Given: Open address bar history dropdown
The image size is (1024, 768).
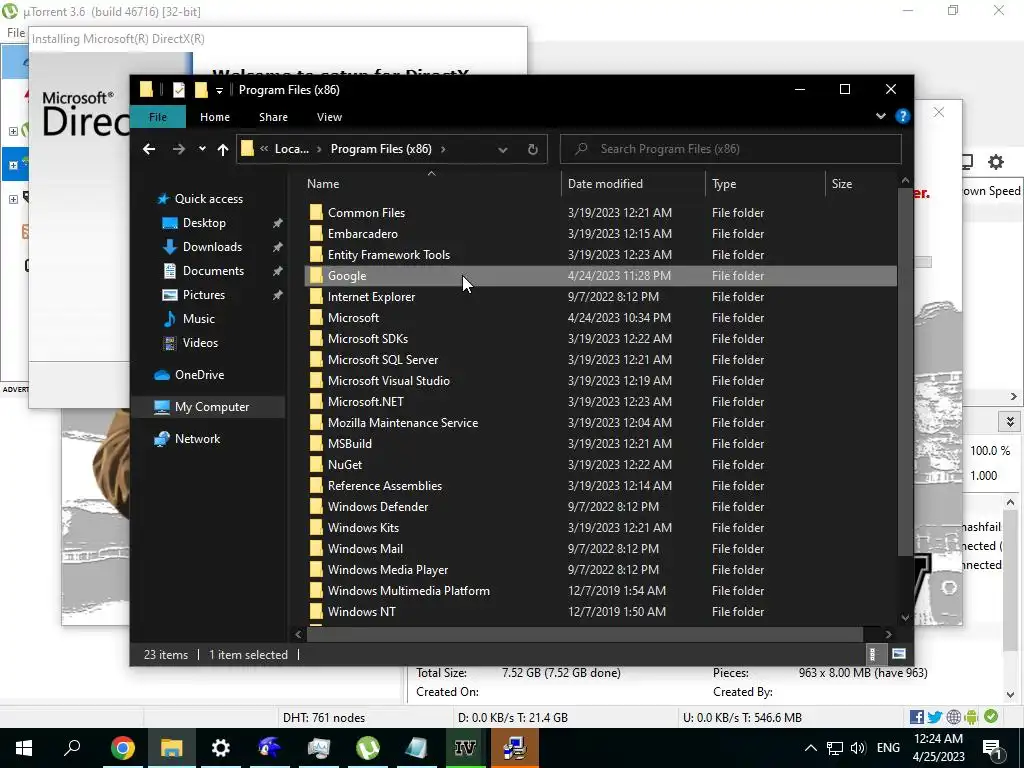Looking at the screenshot, I should [x=502, y=150].
